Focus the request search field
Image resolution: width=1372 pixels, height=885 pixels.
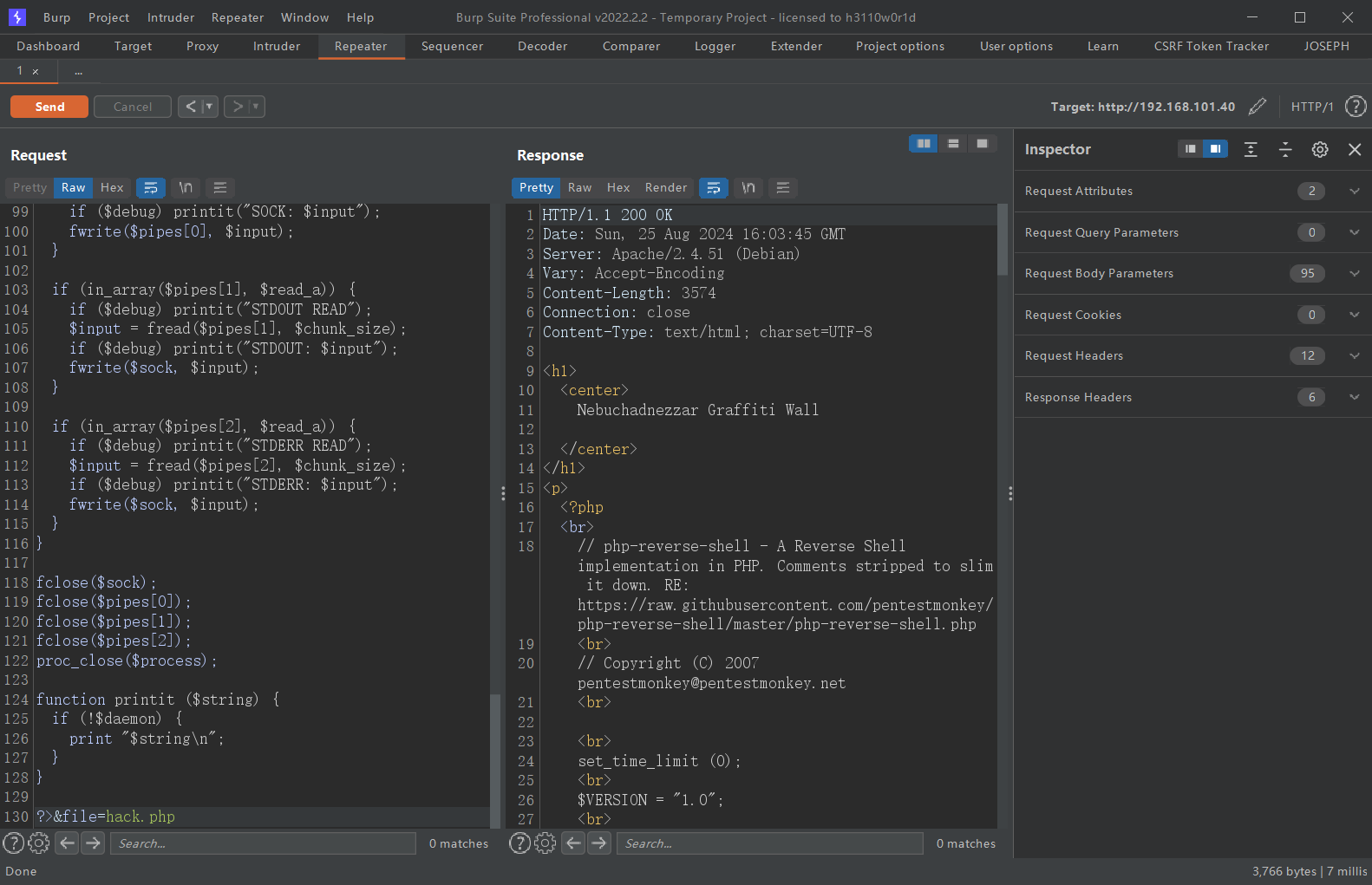tap(263, 843)
